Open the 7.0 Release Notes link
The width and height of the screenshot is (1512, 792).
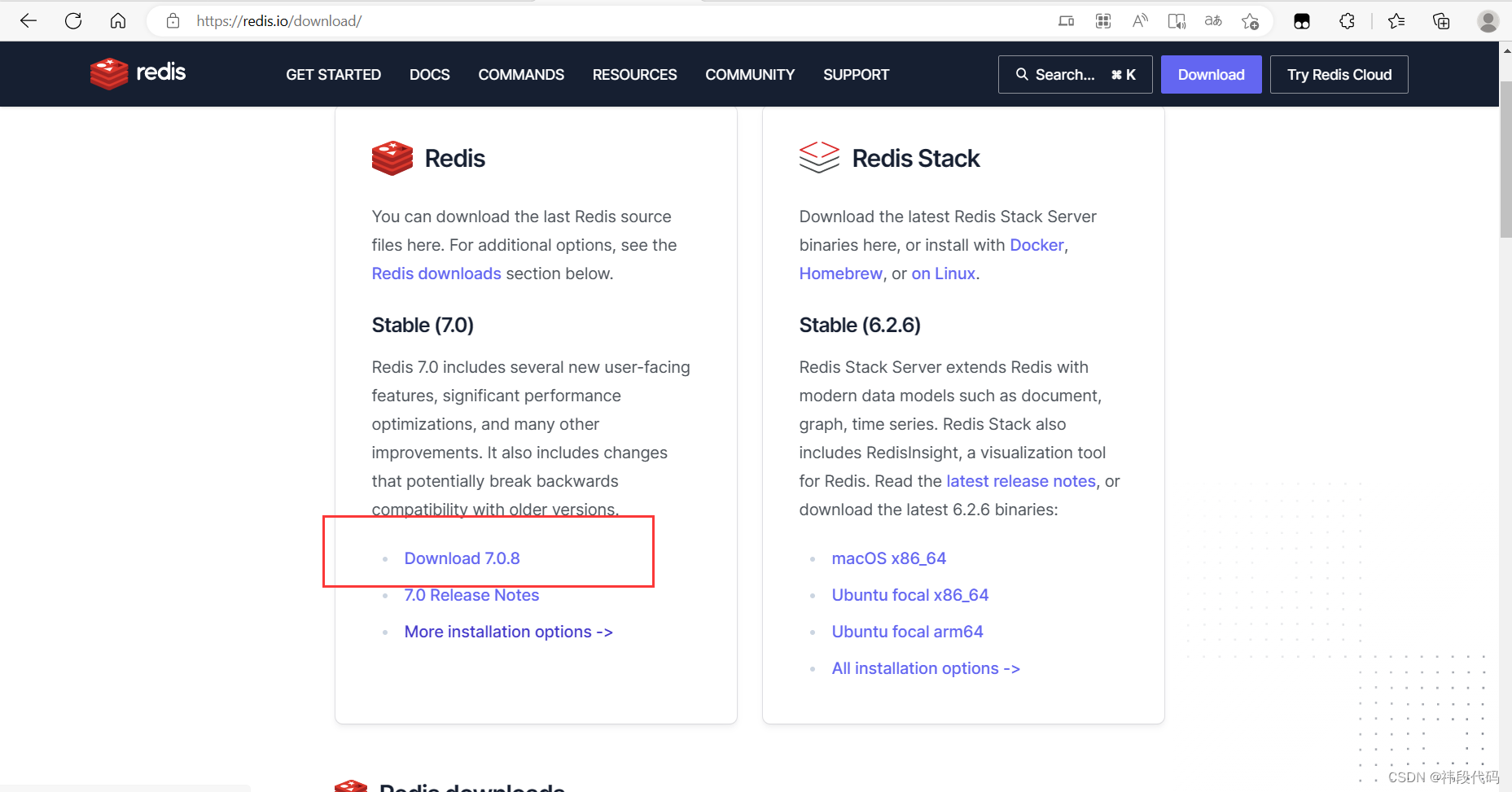pos(471,595)
